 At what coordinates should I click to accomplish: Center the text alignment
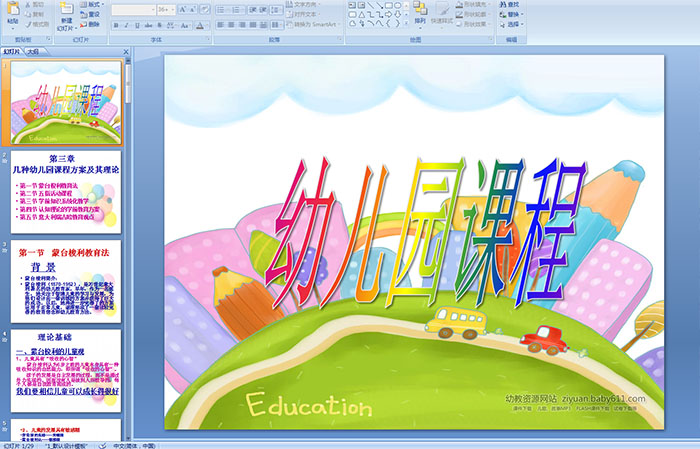[x=231, y=25]
